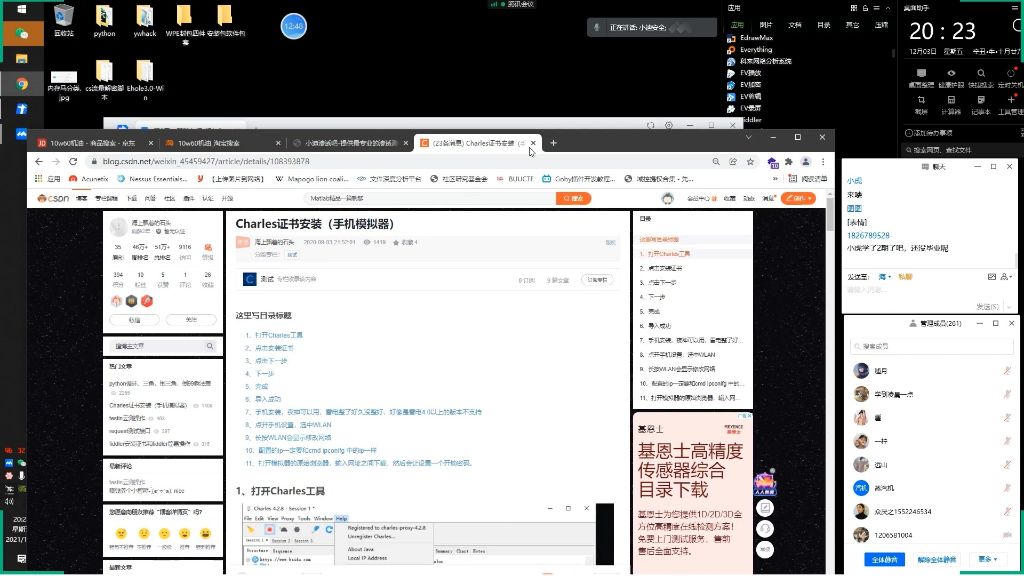Open the orange 创作 dropdown button on CSDN
The image size is (1024, 576).
[x=798, y=198]
